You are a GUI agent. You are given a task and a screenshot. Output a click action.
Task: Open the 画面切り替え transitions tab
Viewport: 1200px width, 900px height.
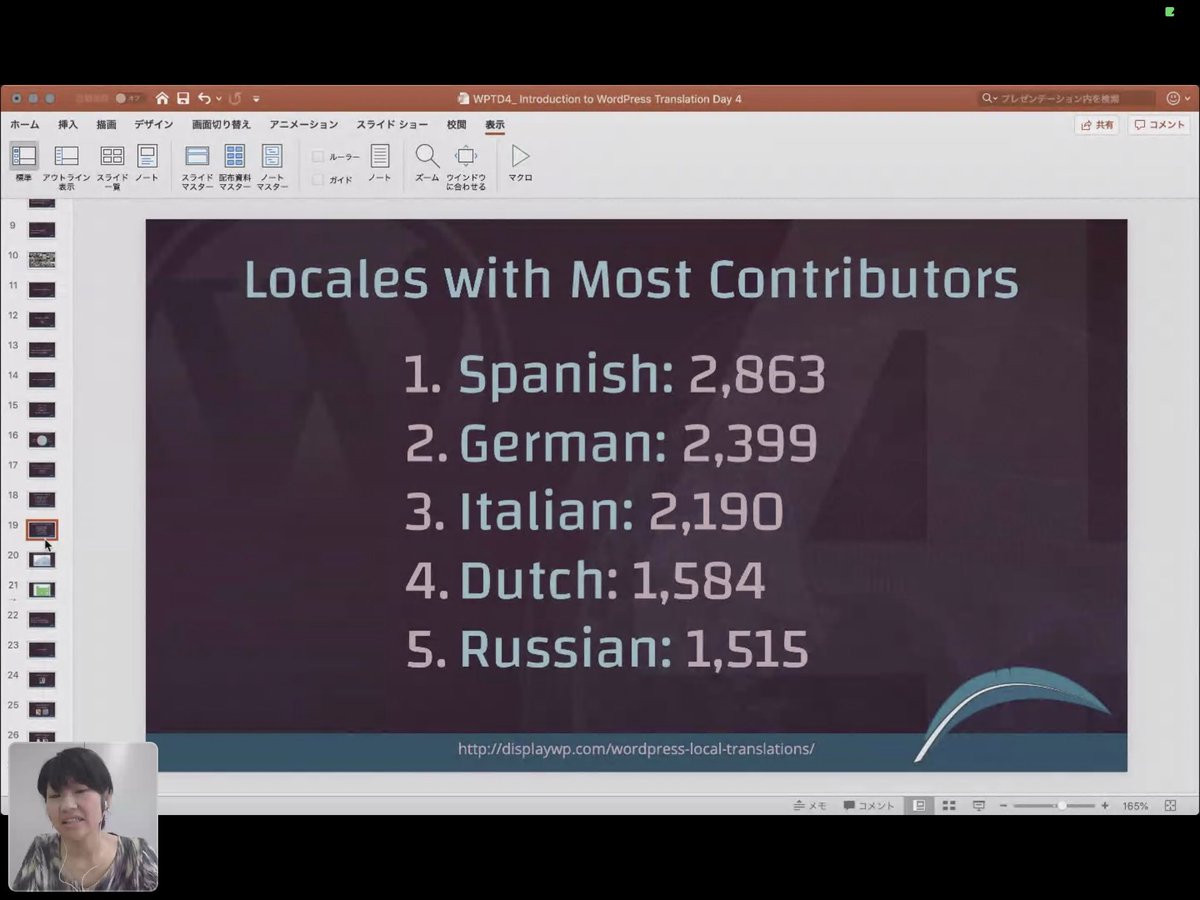[222, 125]
